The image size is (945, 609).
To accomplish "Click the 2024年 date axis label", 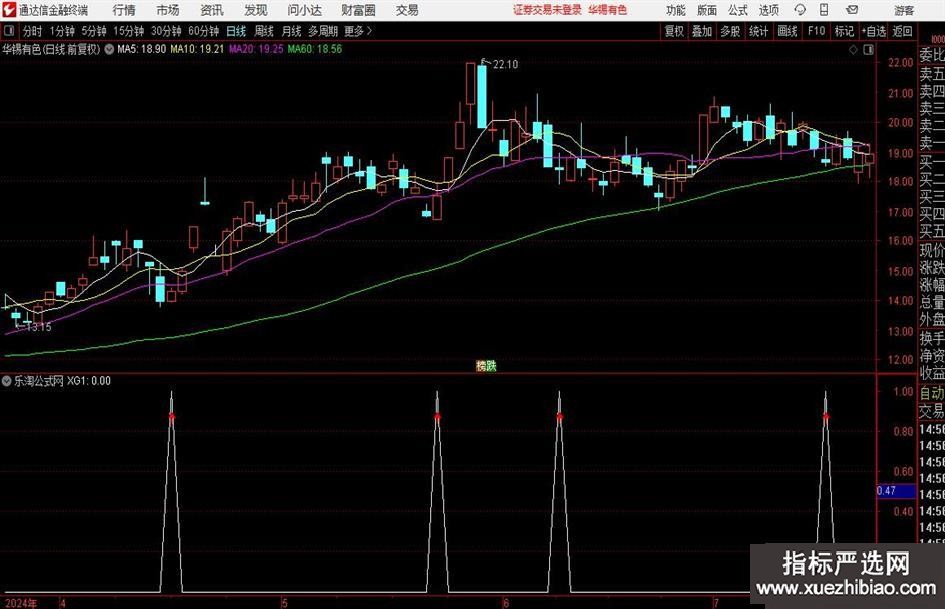I will click(20, 603).
